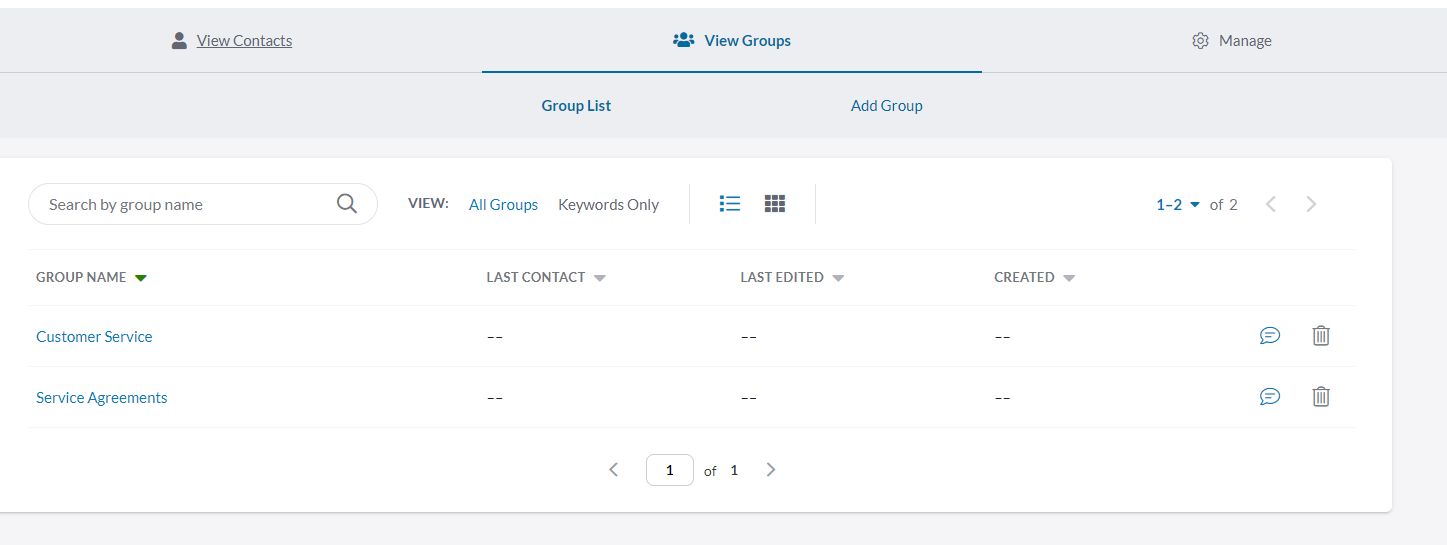Open the Manage tab

[1232, 41]
